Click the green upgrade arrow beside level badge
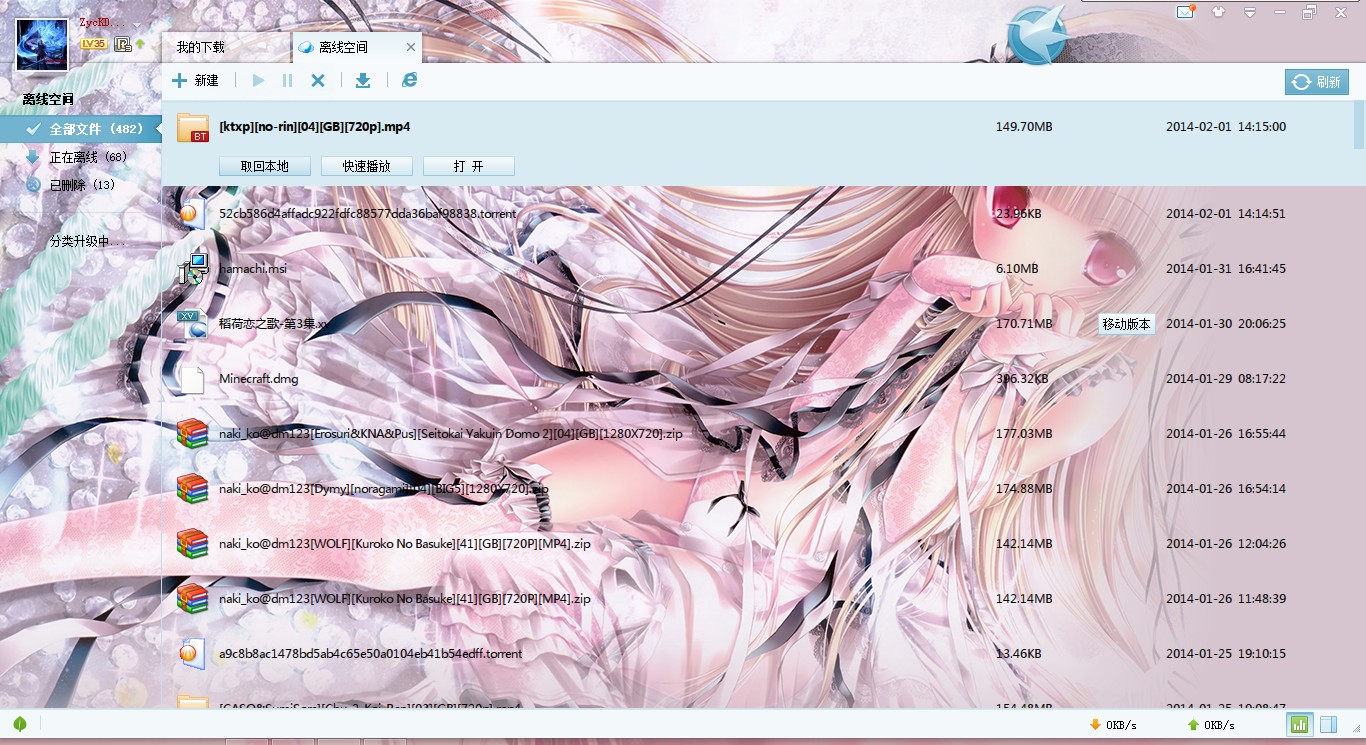The height and width of the screenshot is (745, 1366). click(x=140, y=44)
